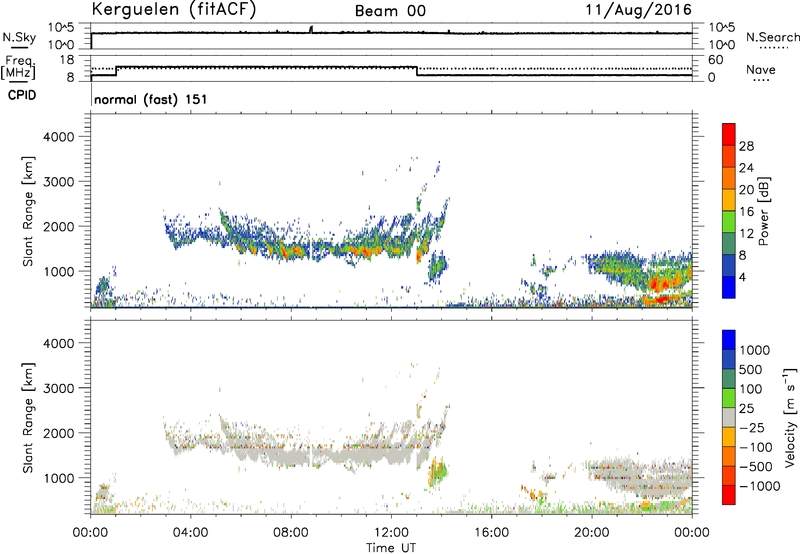This screenshot has width=800, height=554.
Task: Click the '08:00' time tick label
Action: click(291, 533)
